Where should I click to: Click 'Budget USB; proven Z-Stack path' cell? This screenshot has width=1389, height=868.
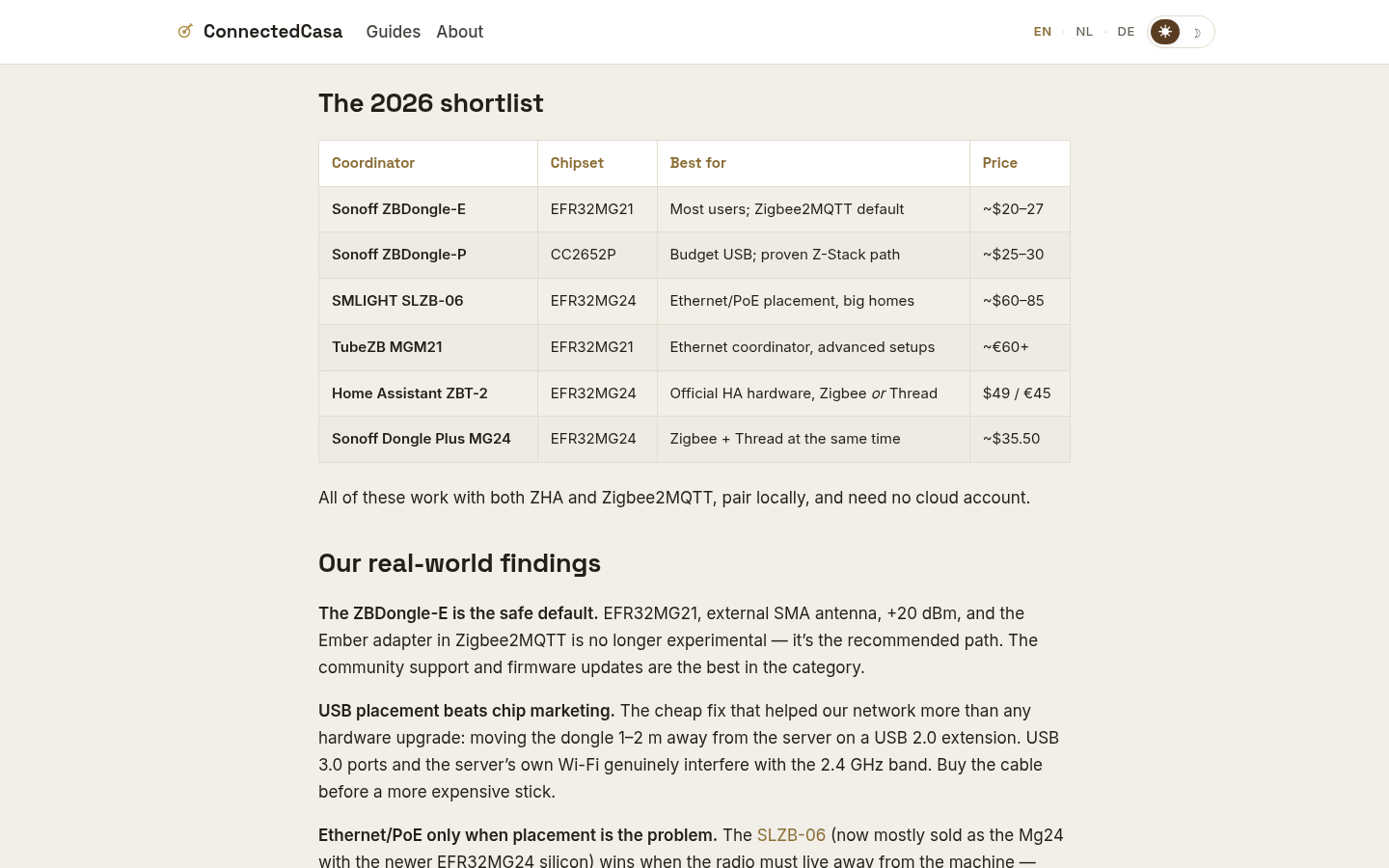point(813,255)
